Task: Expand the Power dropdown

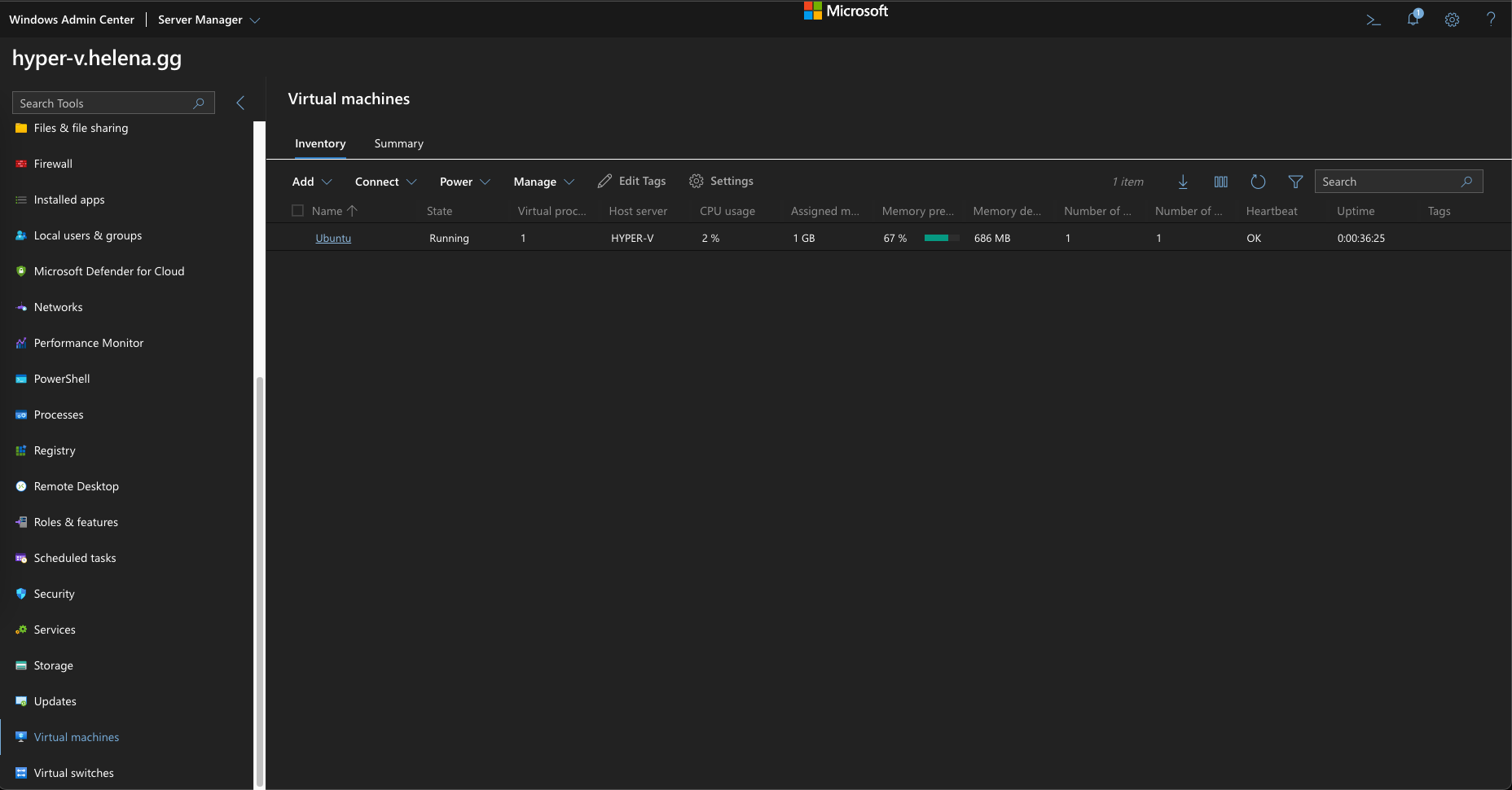Action: click(464, 182)
